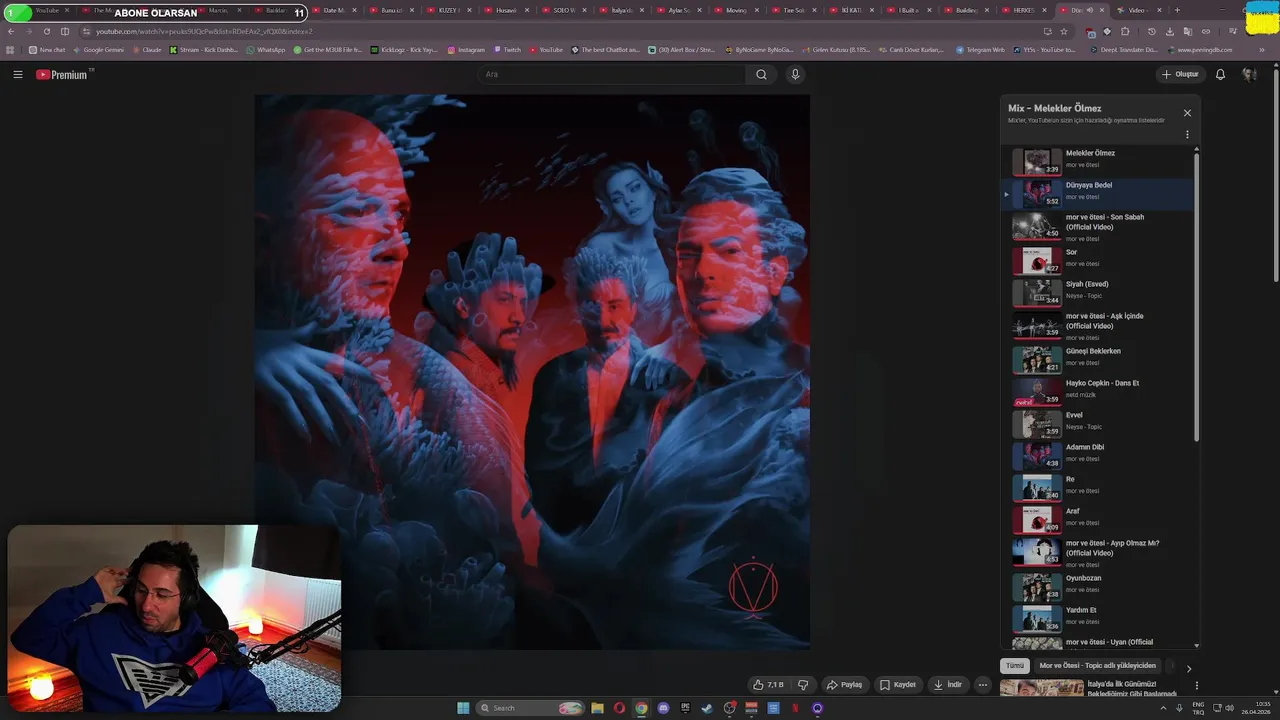Viewport: 1280px width, 720px height.
Task: Play Siyah (Esved) by Neyse
Action: coord(1098,292)
